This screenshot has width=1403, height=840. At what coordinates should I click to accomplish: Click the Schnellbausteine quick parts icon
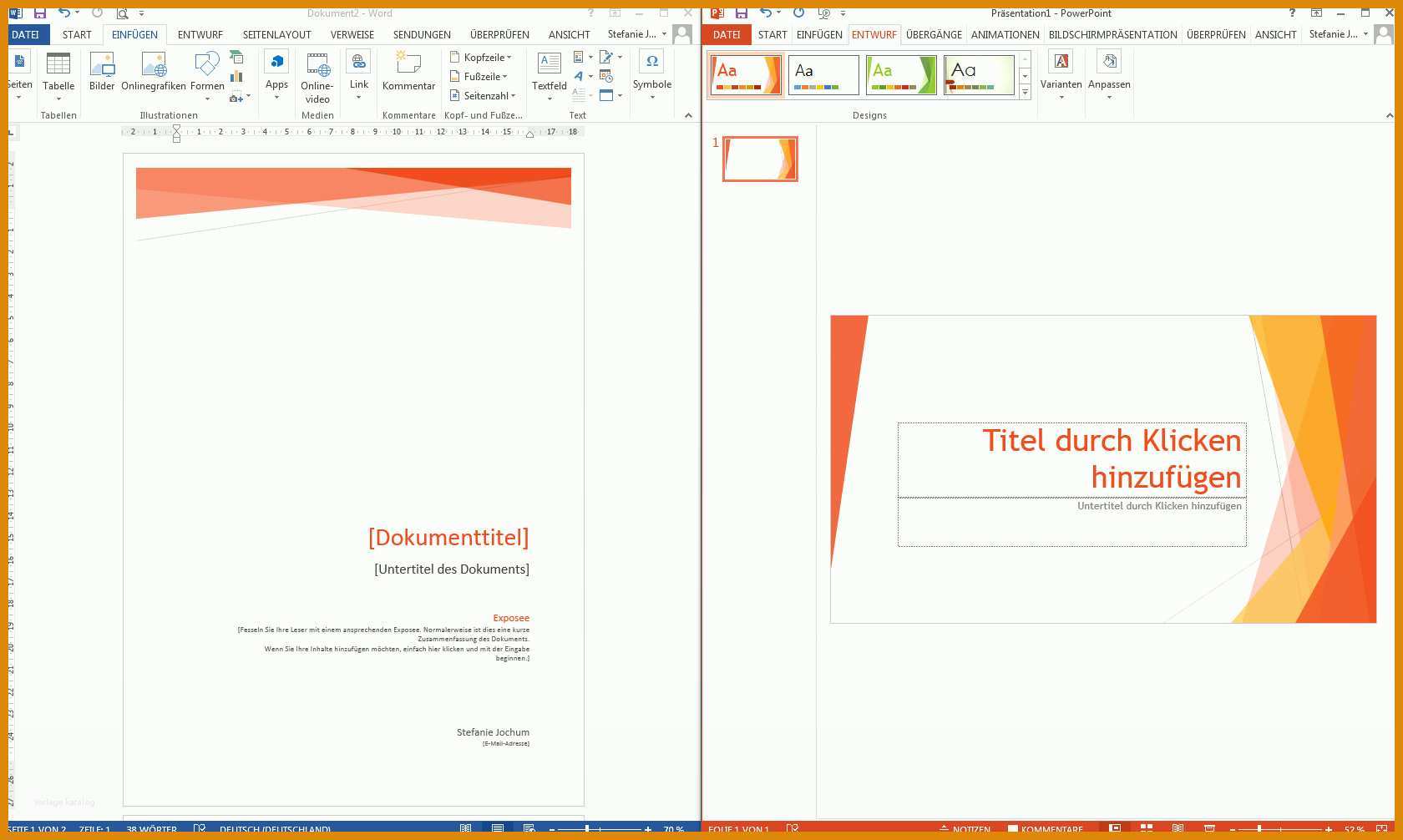tap(579, 57)
